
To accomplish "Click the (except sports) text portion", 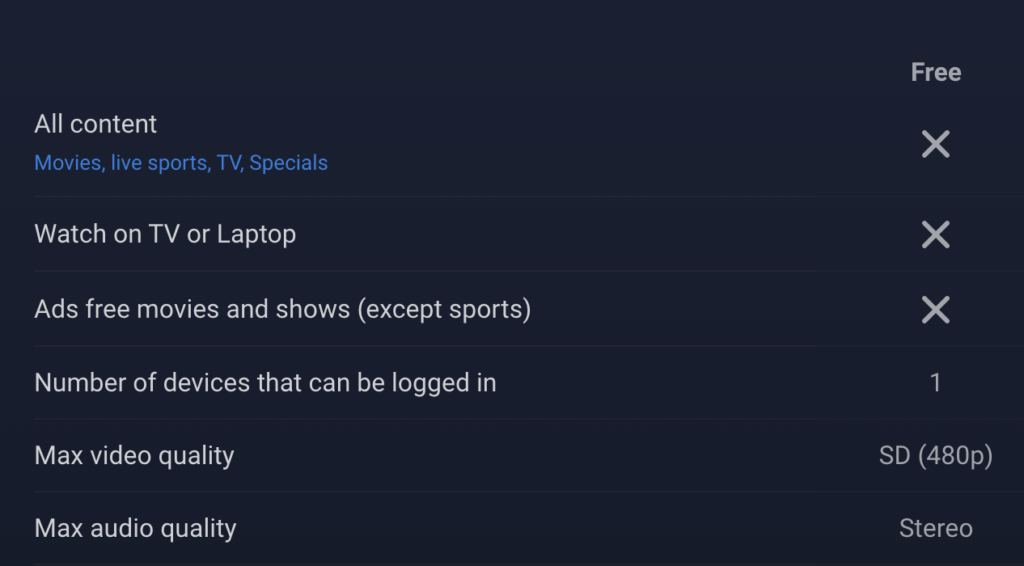I will [444, 309].
